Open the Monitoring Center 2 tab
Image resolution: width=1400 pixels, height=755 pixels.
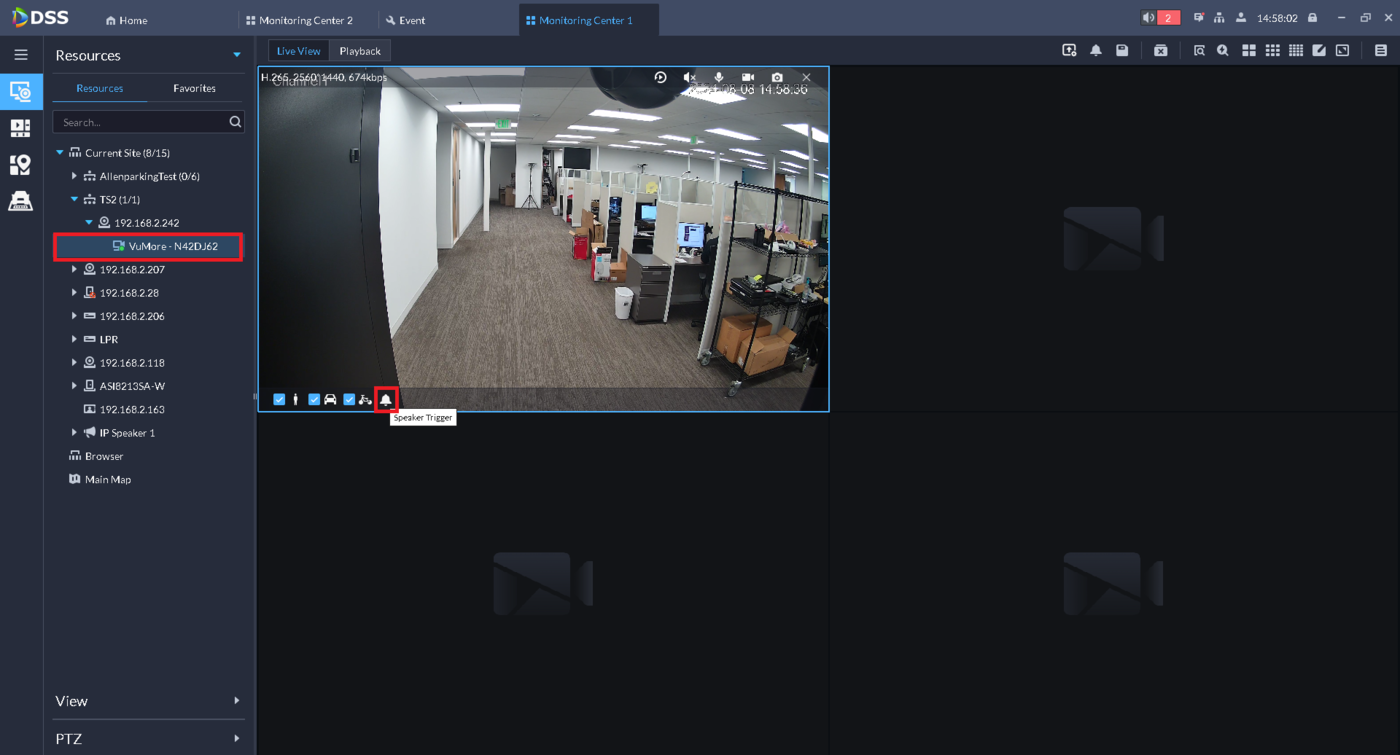click(x=299, y=19)
